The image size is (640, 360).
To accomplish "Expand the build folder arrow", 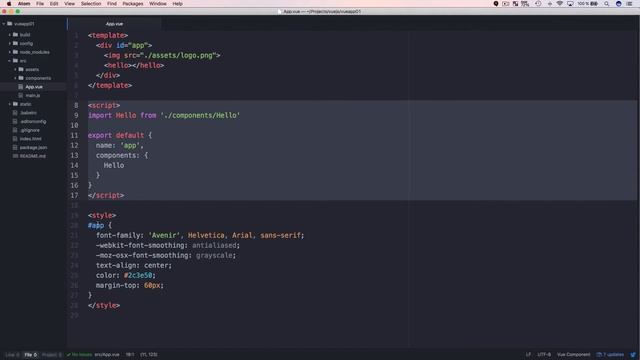I will pyautogui.click(x=10, y=35).
